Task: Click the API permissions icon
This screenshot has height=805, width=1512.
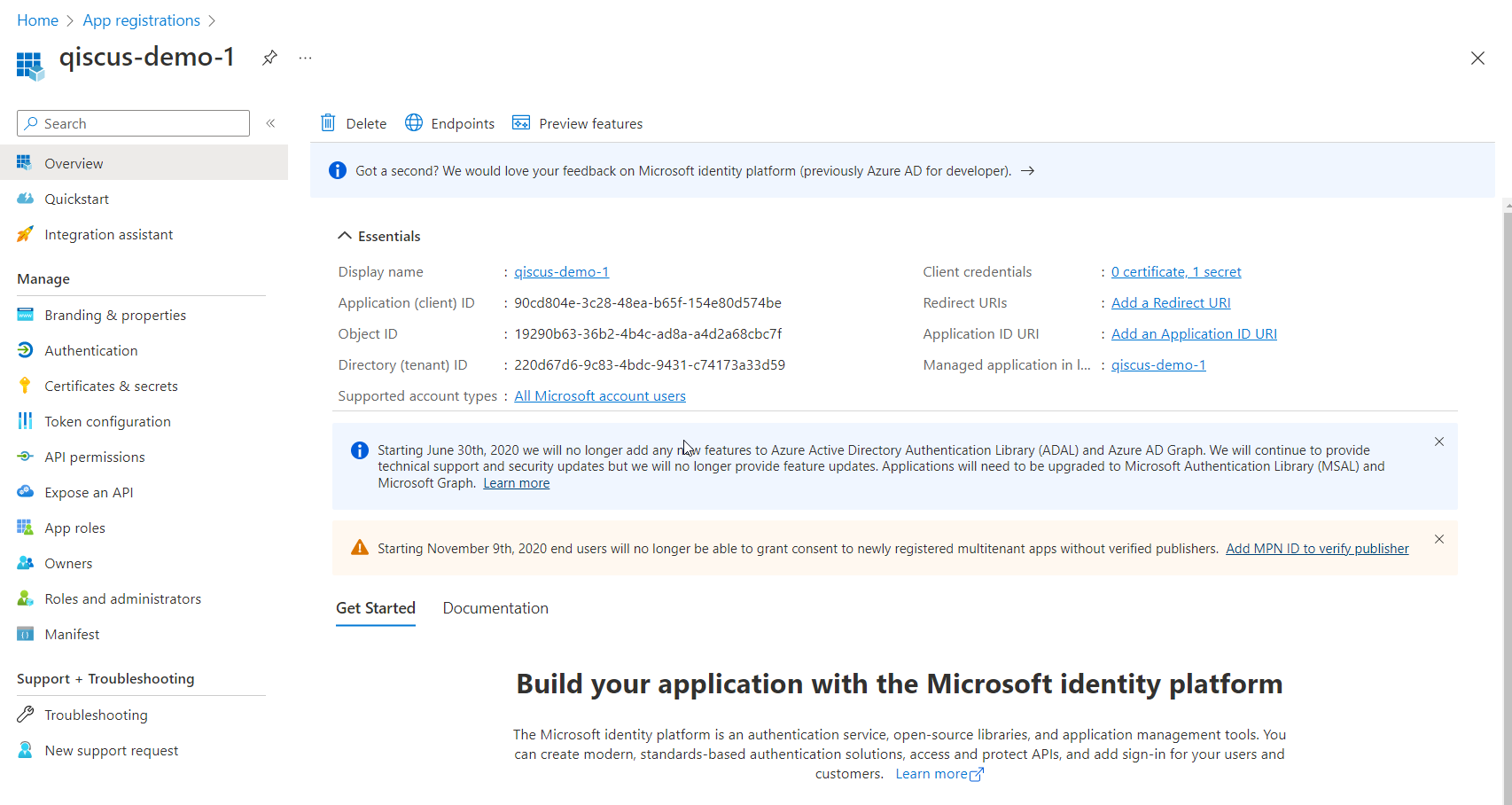Action: tap(25, 457)
